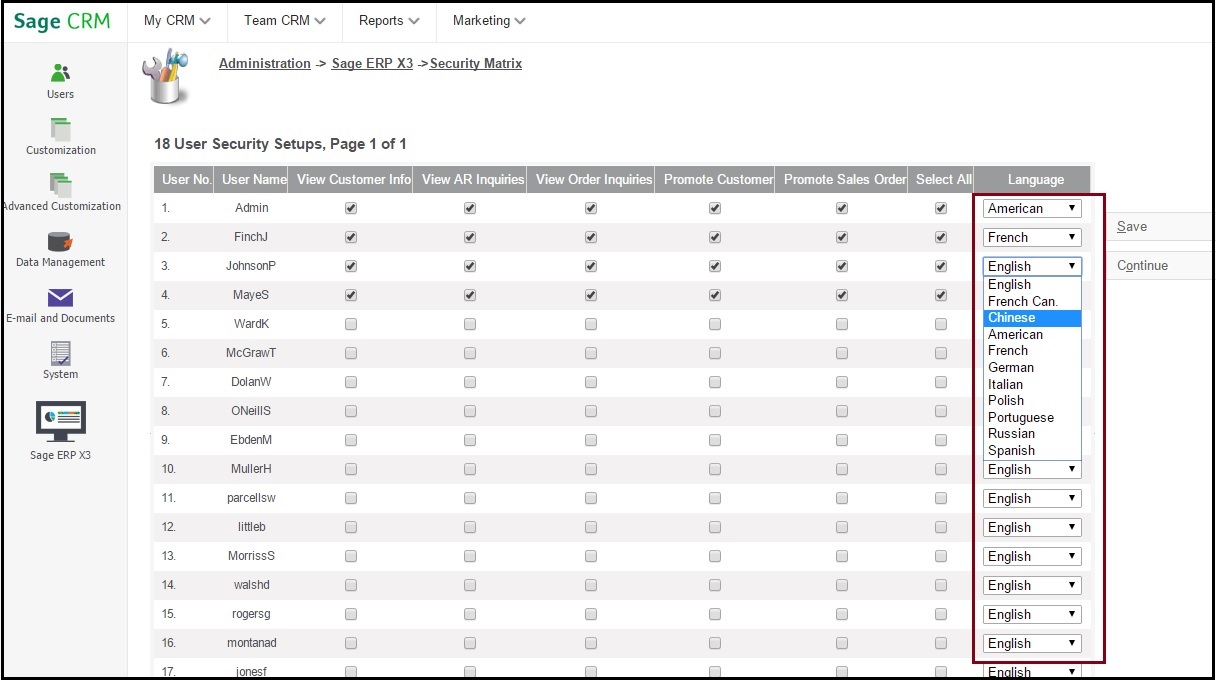Uncheck View AR Inquiries for FinchJ

(x=470, y=237)
